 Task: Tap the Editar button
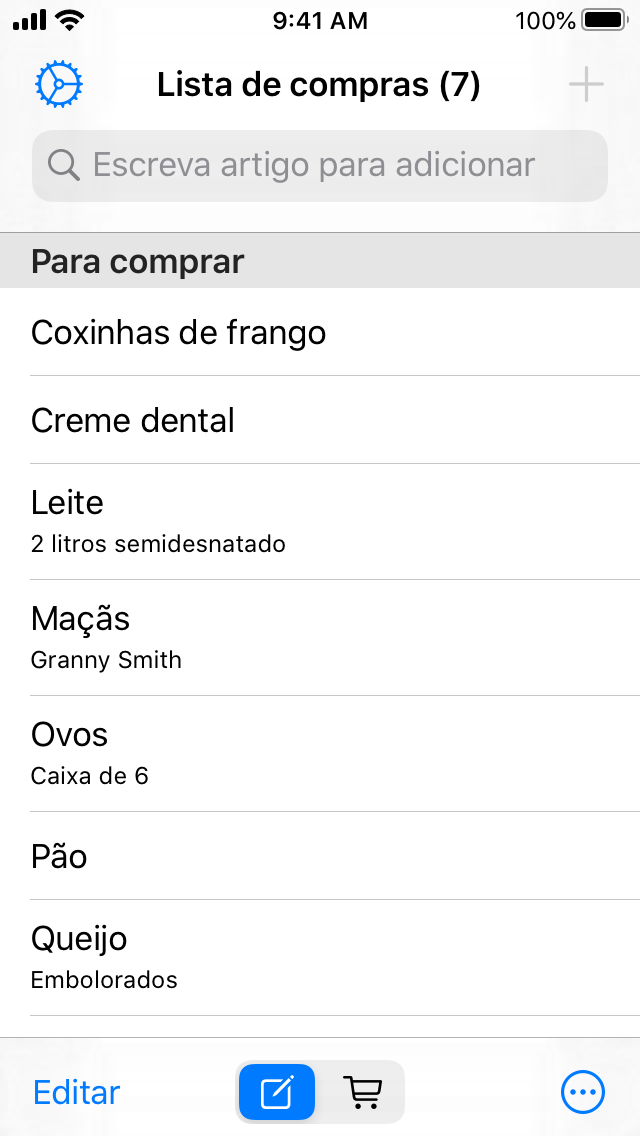tap(77, 1092)
